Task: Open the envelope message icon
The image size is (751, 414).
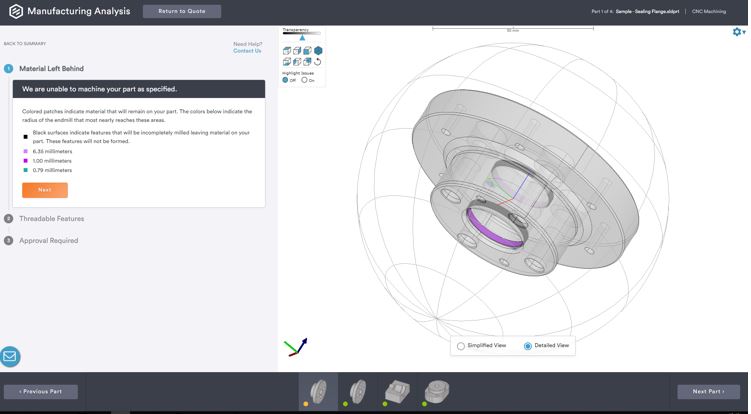Action: click(10, 356)
